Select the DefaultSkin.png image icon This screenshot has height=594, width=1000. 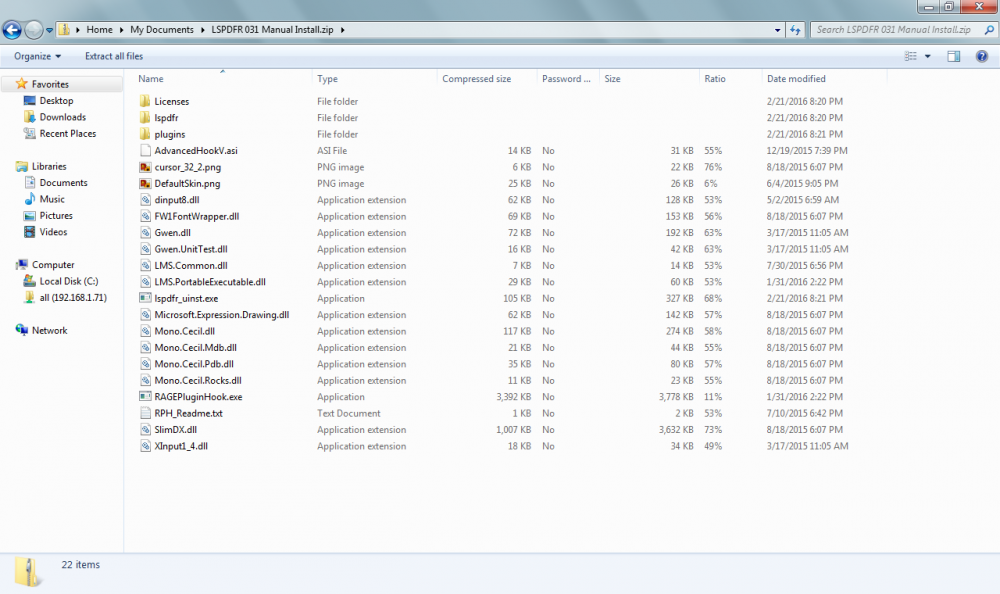pyautogui.click(x=145, y=184)
